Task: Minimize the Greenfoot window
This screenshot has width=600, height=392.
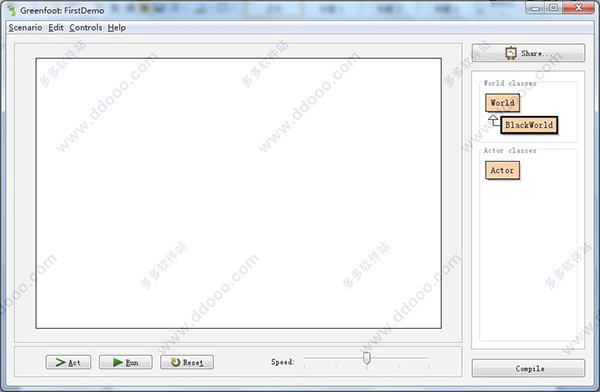Action: tap(535, 7)
